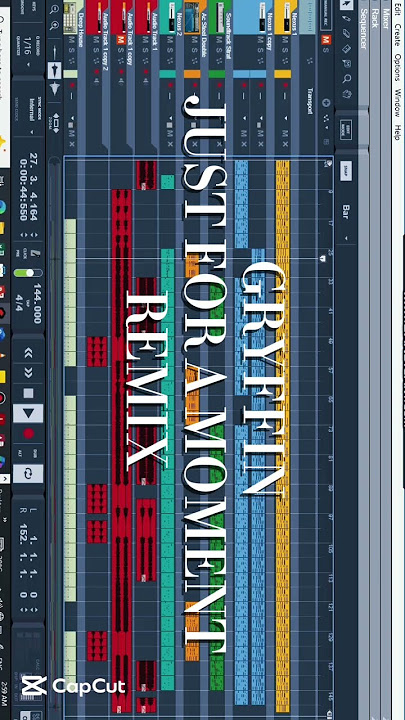
Task: Start recording with red Record button
Action: coord(28,433)
